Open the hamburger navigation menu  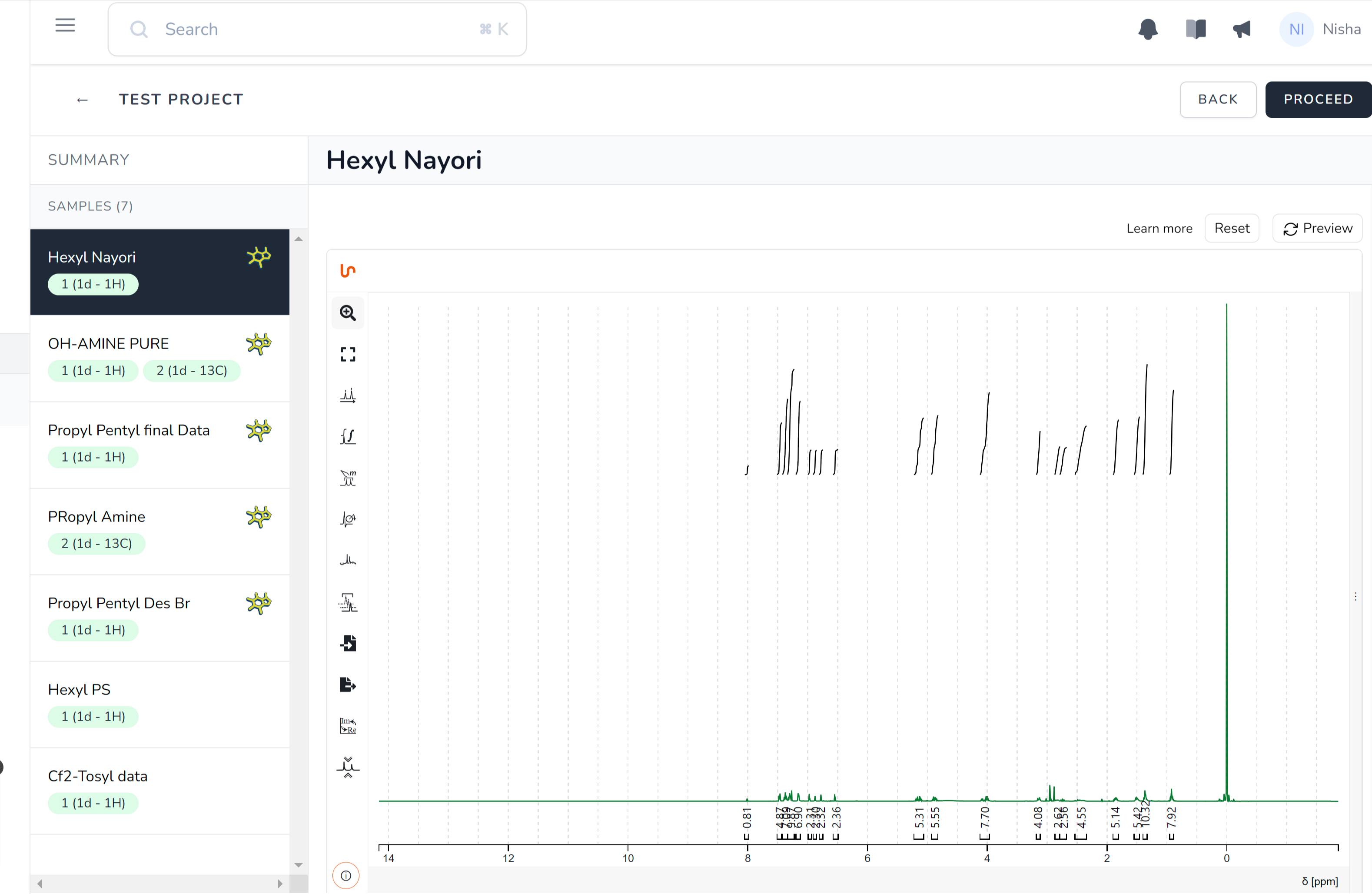tap(65, 25)
